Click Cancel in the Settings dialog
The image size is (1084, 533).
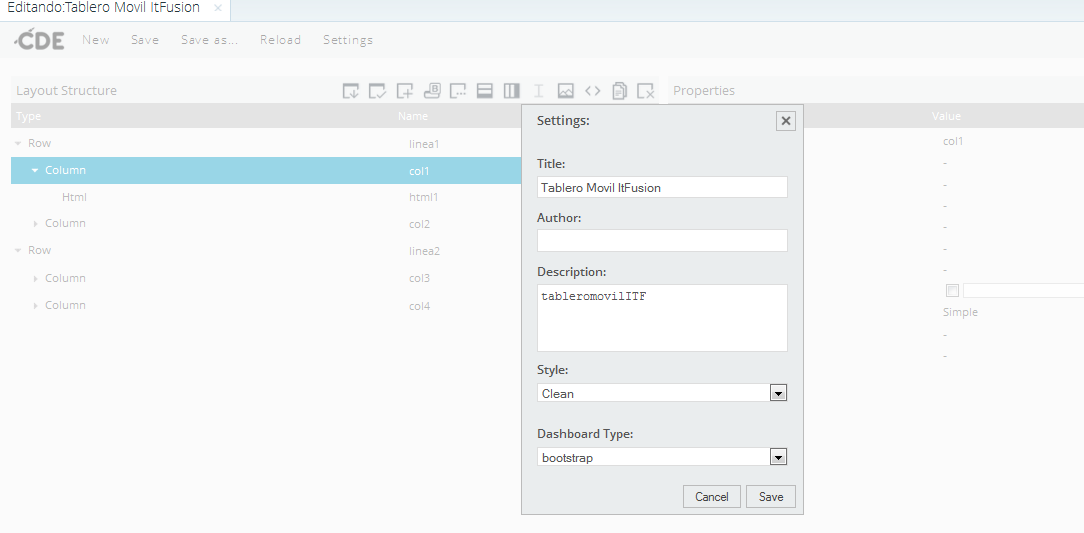(711, 496)
